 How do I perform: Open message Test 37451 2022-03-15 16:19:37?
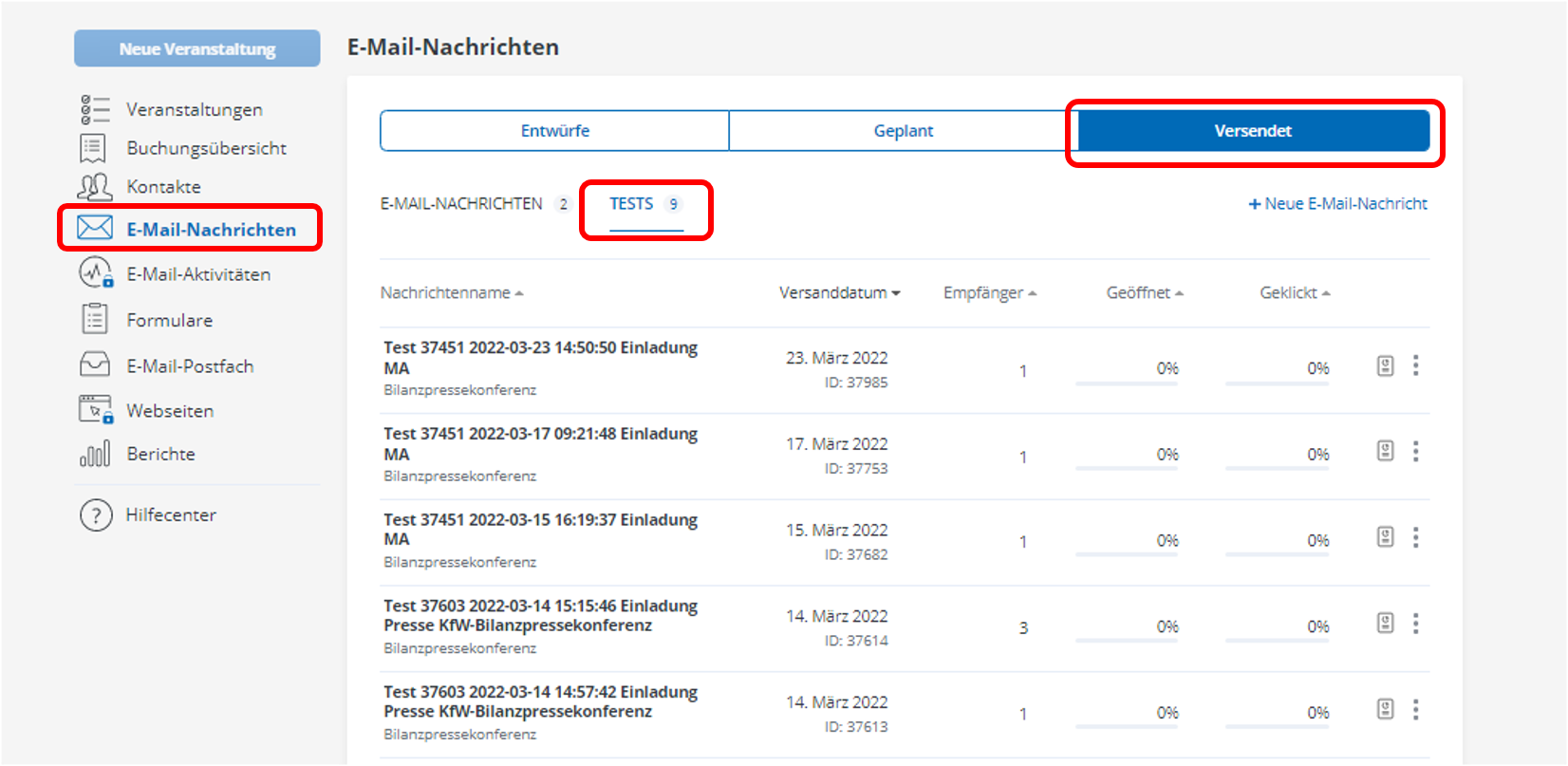coord(541,530)
